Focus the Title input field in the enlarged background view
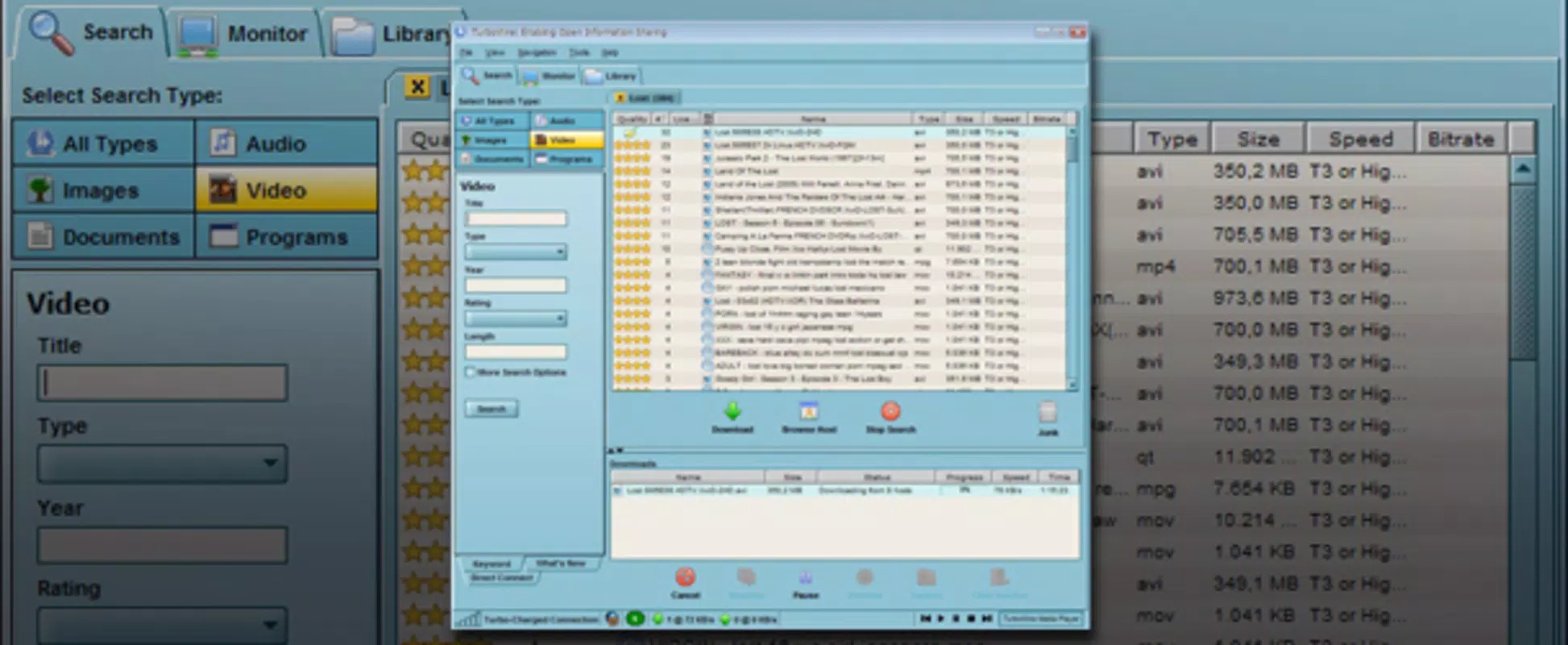Image resolution: width=1568 pixels, height=645 pixels. [162, 383]
